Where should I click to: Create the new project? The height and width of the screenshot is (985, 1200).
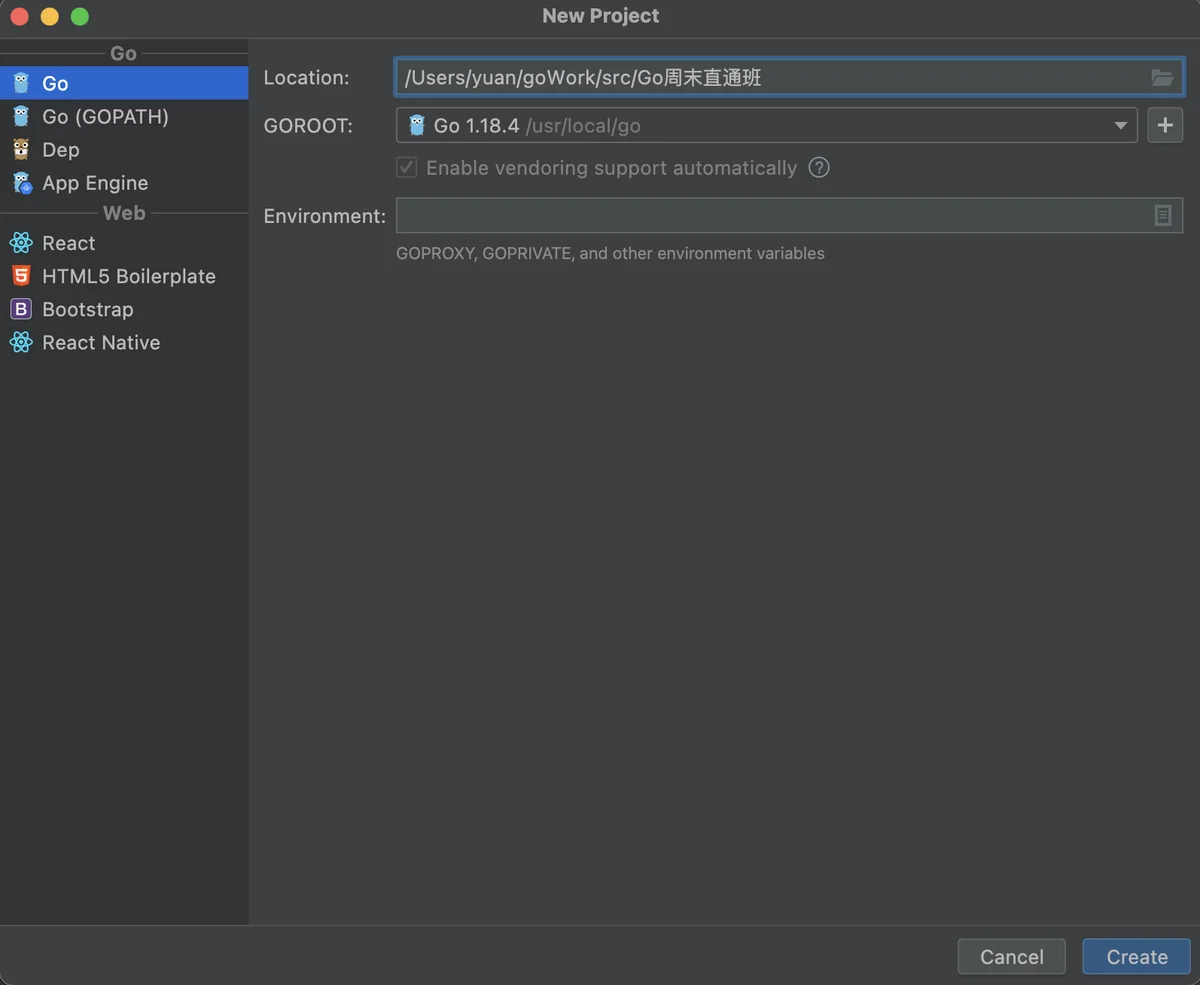coord(1137,957)
